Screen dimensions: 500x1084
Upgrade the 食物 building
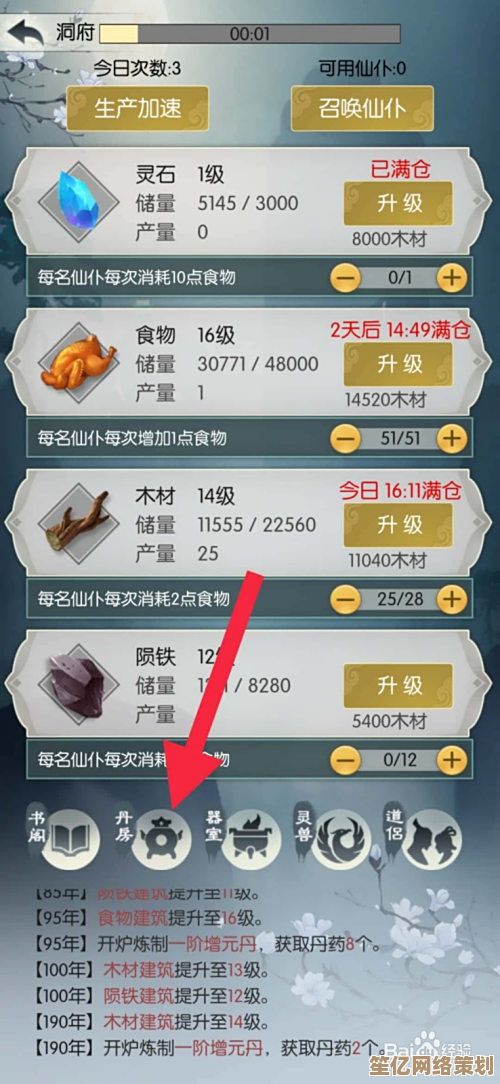point(398,364)
